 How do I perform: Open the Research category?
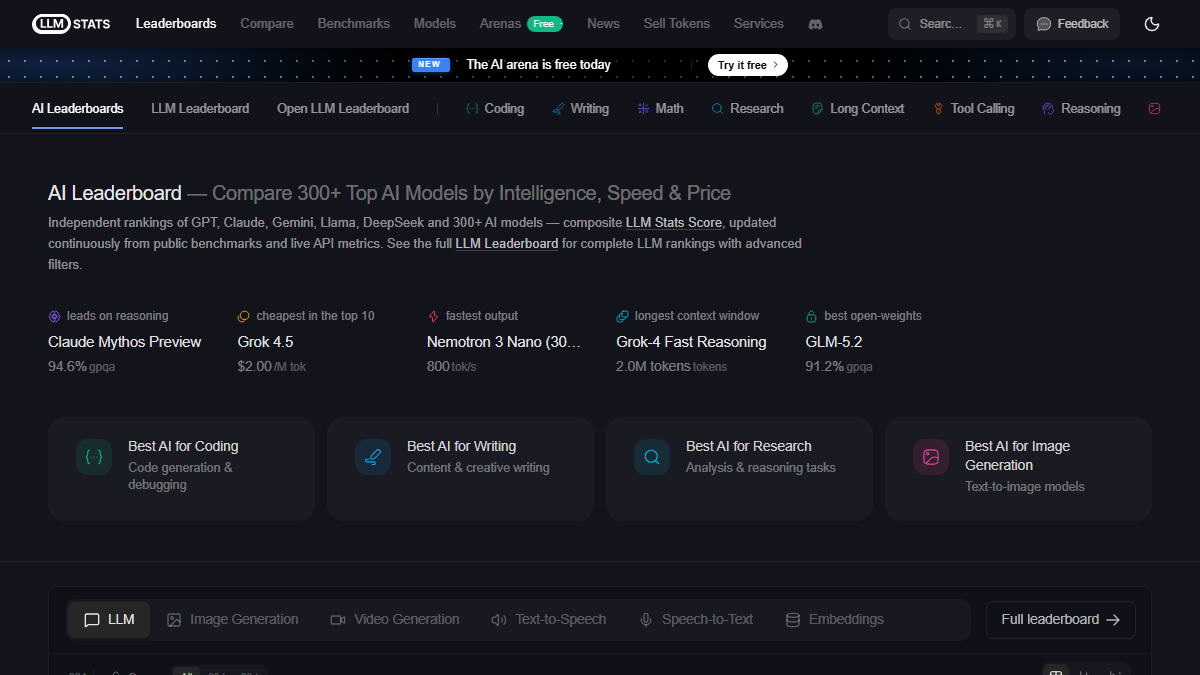(747, 108)
